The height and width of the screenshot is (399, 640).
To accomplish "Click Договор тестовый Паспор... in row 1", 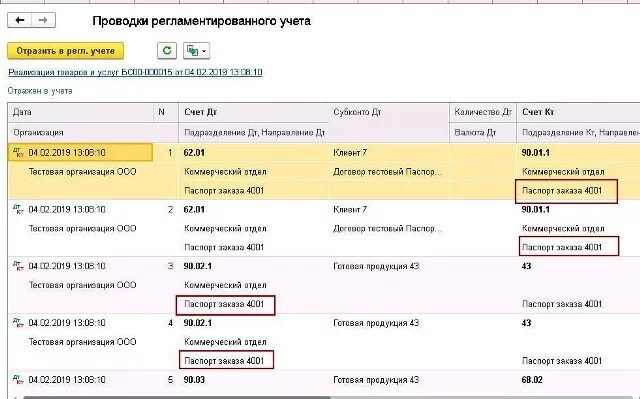I will 387,172.
